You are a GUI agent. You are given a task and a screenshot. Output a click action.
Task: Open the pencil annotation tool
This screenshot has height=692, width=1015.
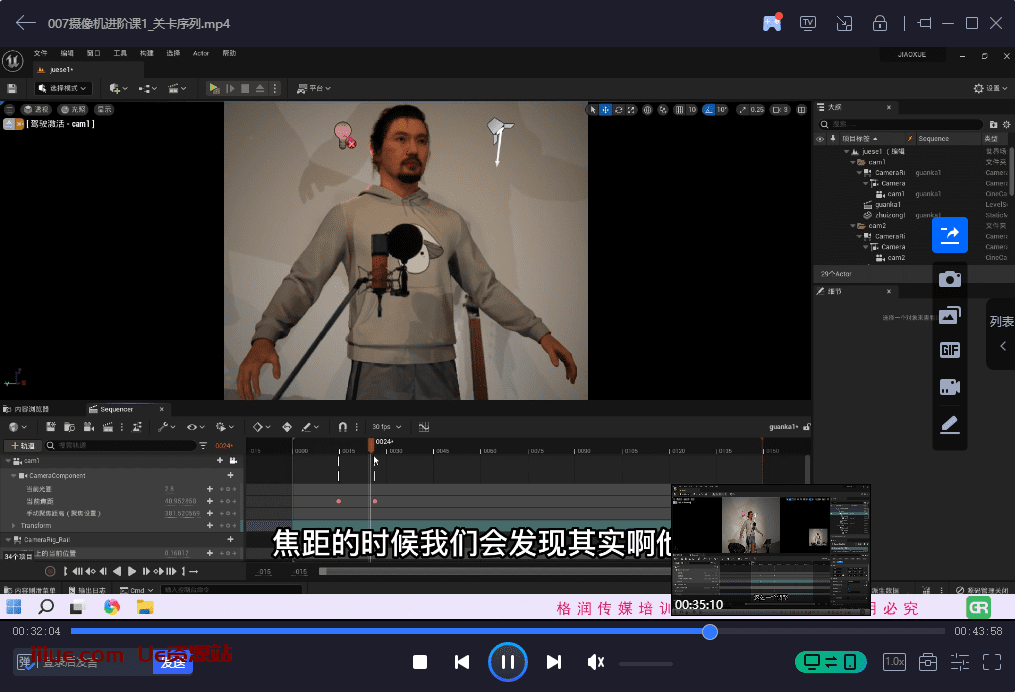point(949,425)
